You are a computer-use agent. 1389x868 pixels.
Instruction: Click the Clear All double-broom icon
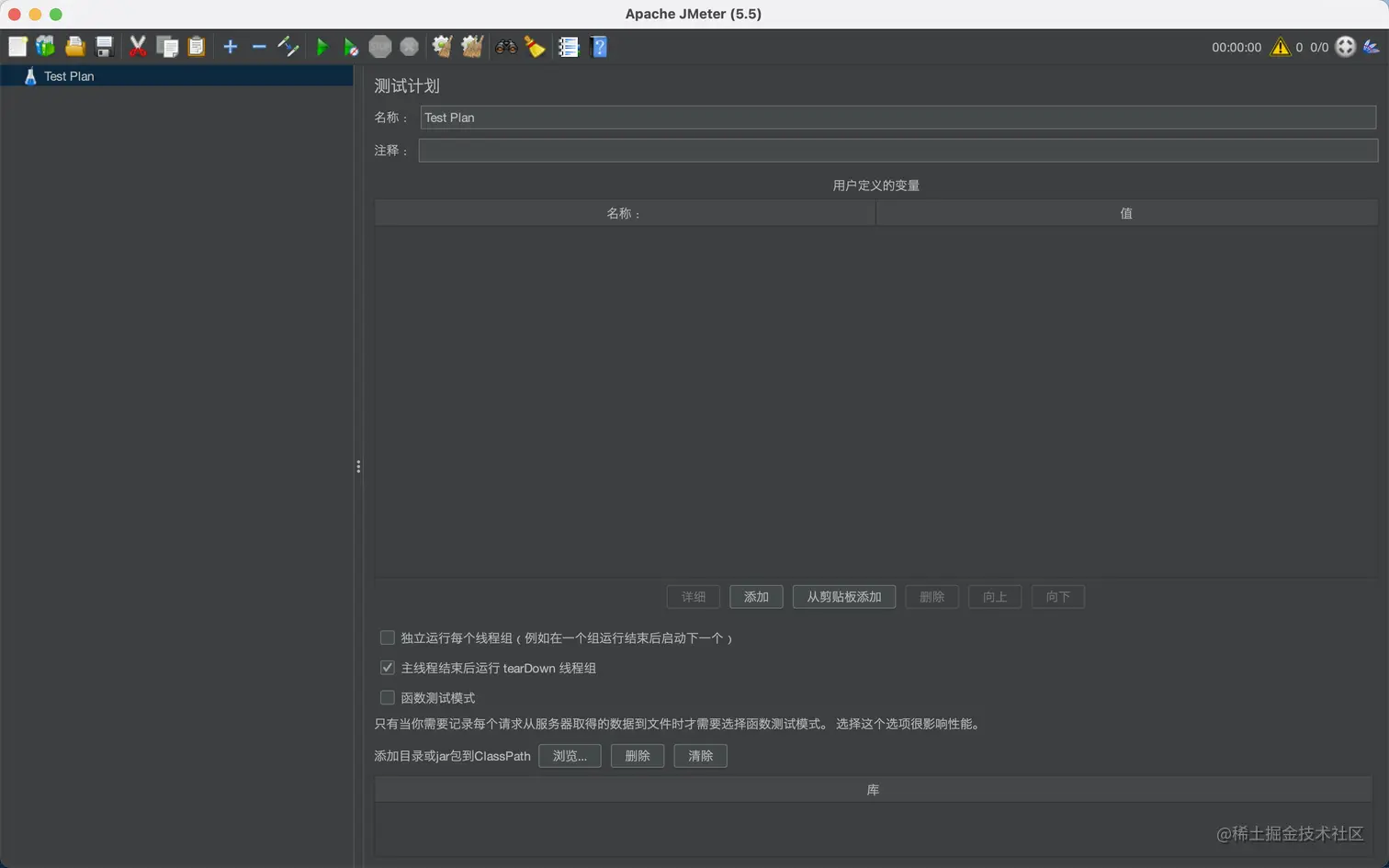click(x=472, y=47)
